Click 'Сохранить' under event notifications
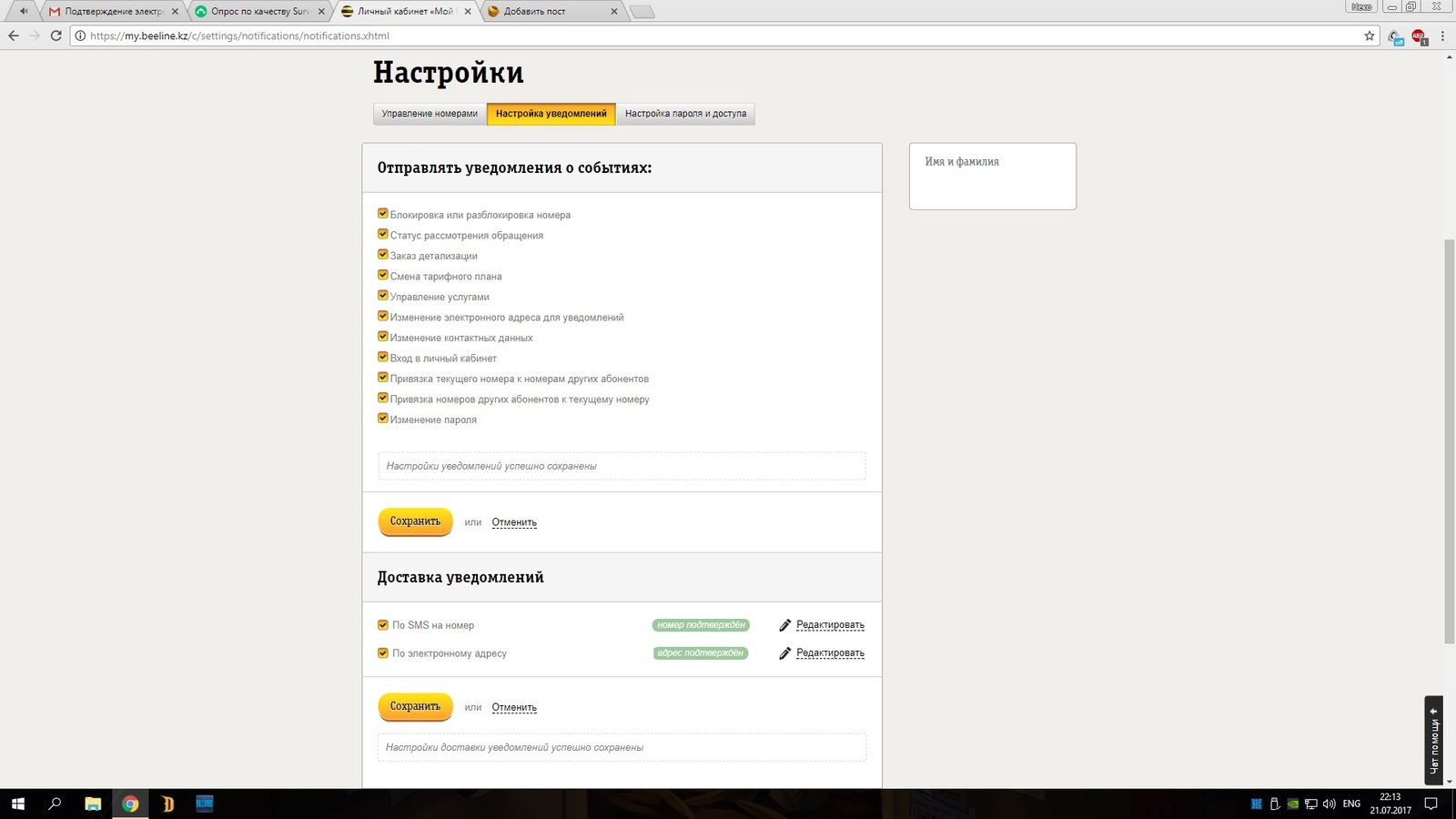The image size is (1456, 819). click(415, 521)
